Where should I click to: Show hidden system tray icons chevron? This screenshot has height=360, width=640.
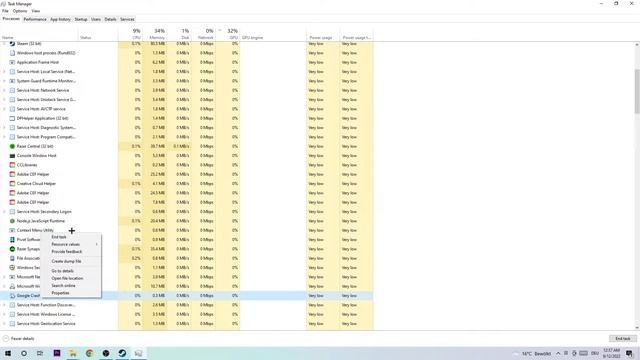click(558, 353)
